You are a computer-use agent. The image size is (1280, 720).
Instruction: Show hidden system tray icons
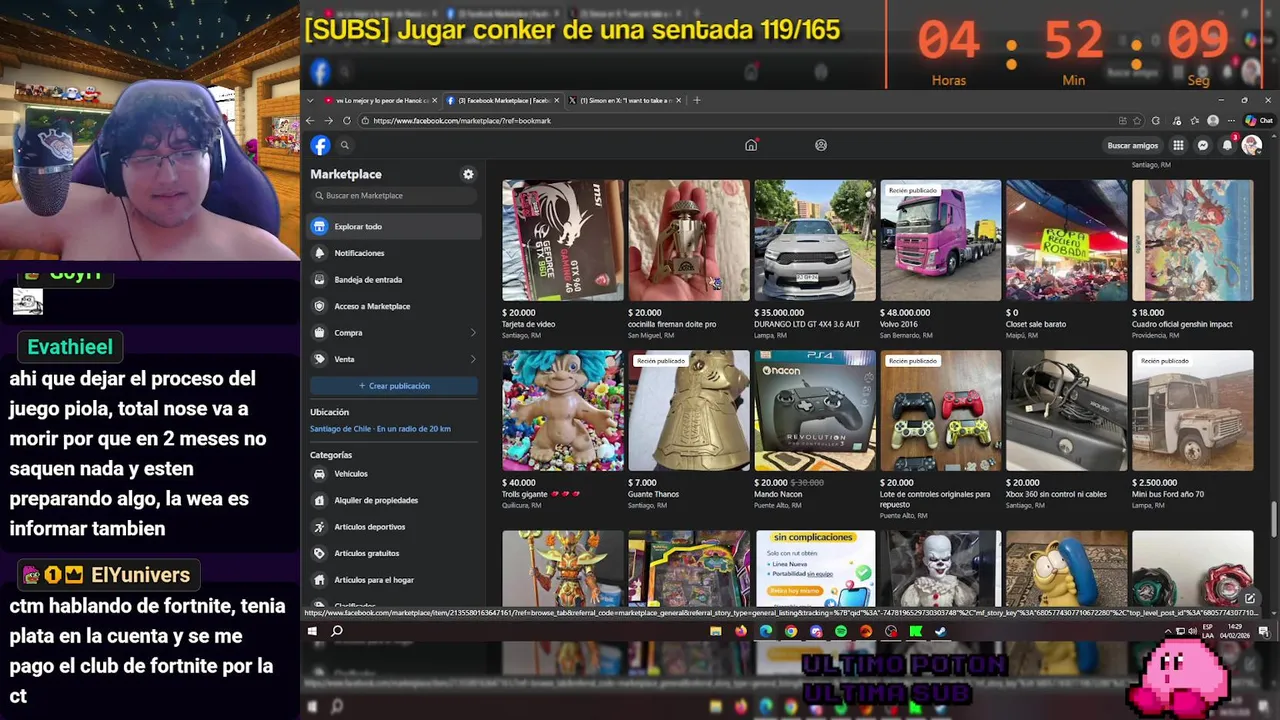tap(1167, 631)
